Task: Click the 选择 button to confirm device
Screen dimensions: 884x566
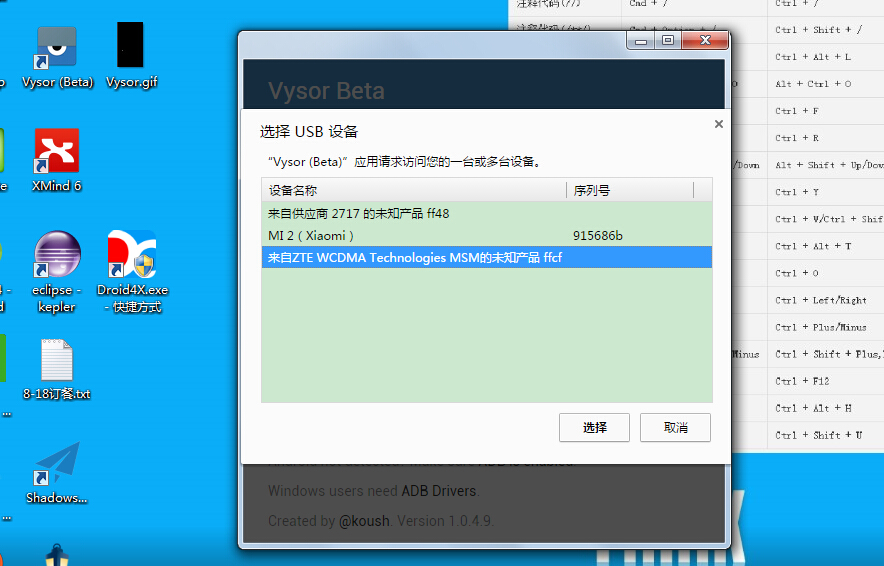Action: click(594, 427)
